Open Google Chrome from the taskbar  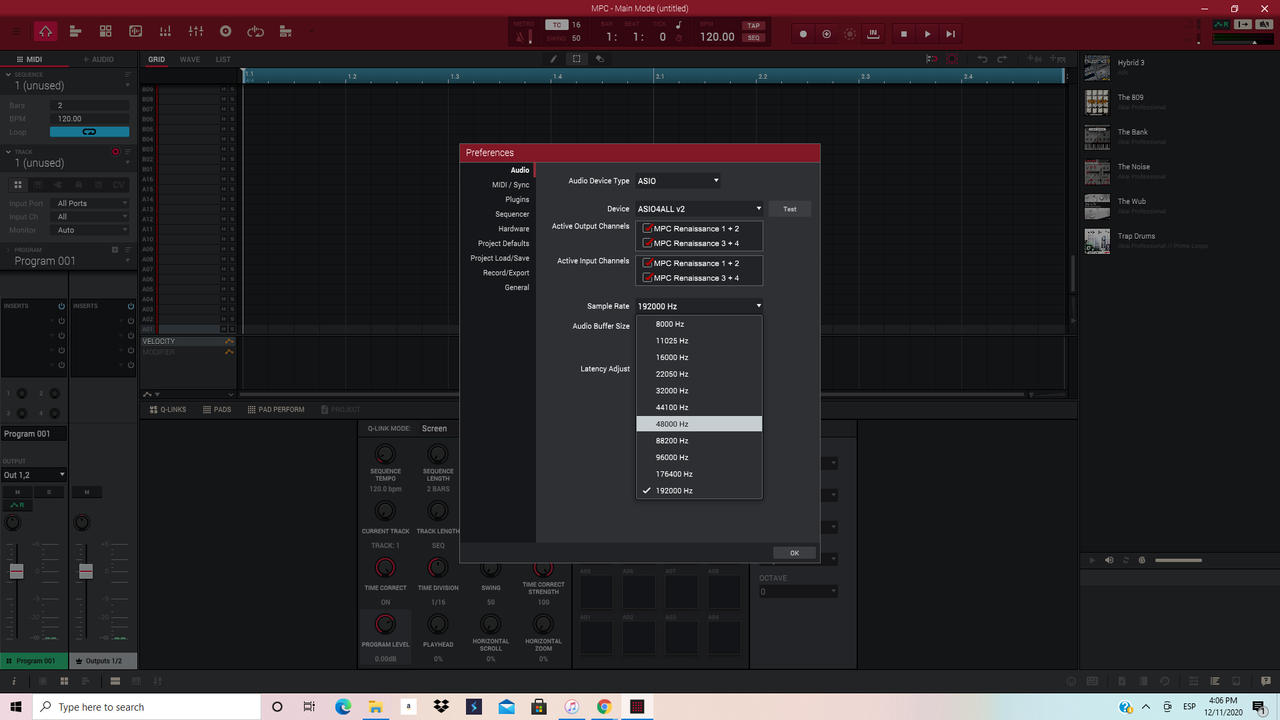(x=604, y=706)
